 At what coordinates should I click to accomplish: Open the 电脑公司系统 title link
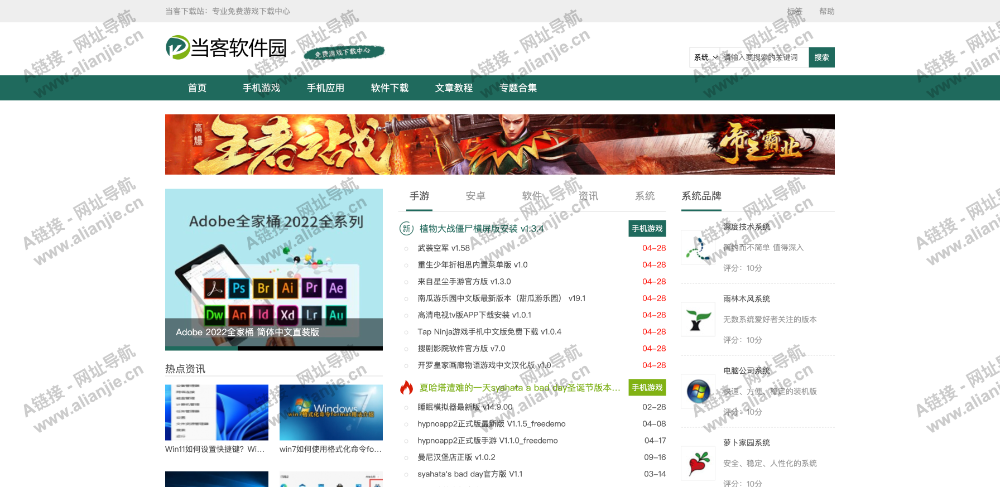[x=747, y=370]
